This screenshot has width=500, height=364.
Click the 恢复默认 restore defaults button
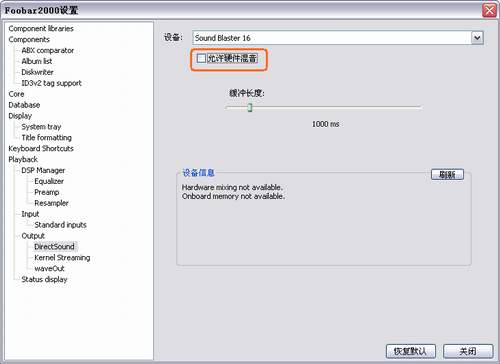tap(411, 351)
